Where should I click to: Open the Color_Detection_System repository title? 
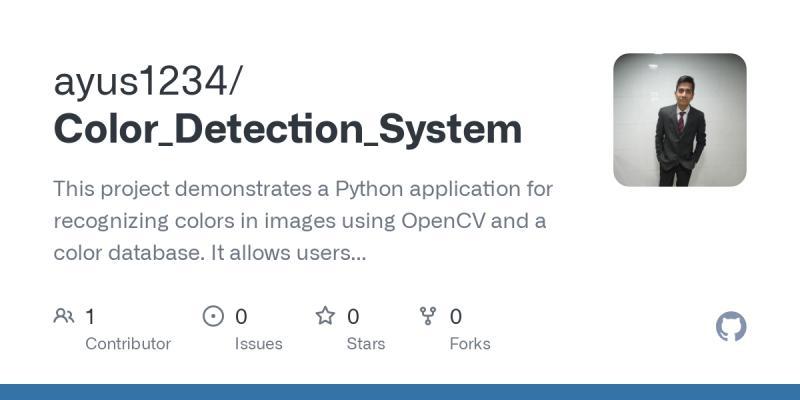(x=288, y=130)
